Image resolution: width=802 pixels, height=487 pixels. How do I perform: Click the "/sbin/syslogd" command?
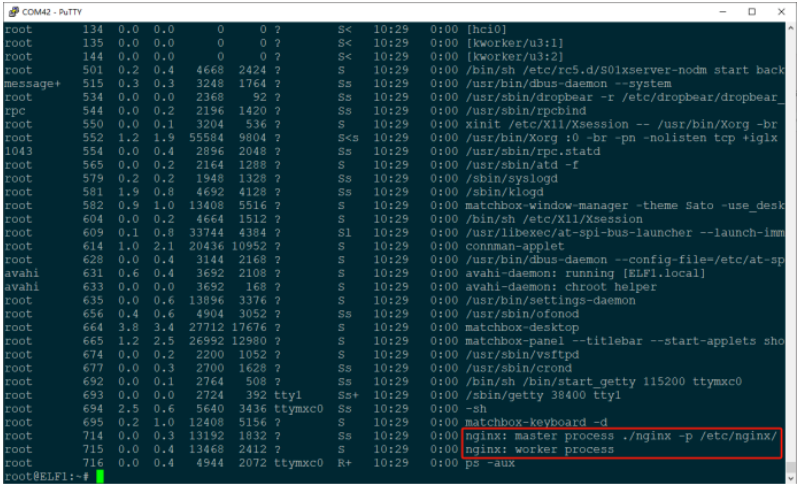511,179
